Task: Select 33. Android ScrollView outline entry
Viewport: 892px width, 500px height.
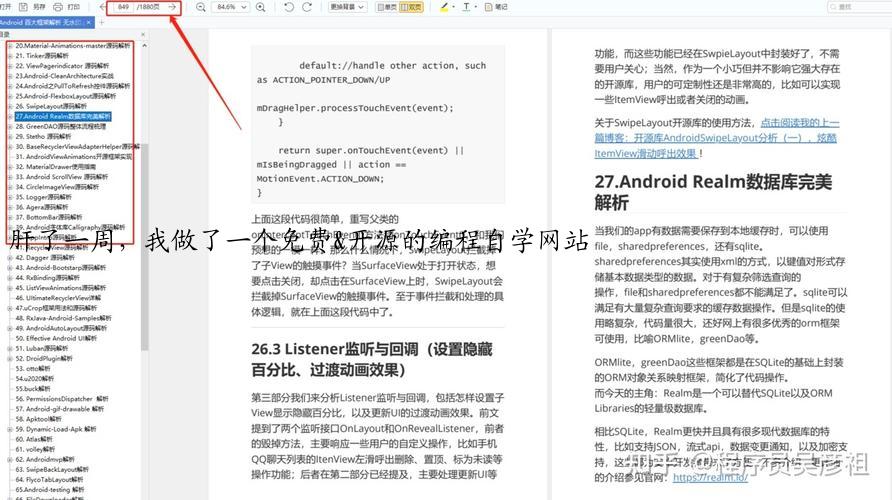Action: pos(61,177)
